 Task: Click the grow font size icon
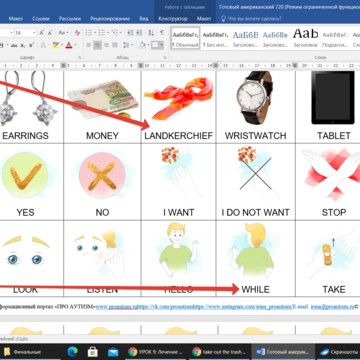pos(42,33)
